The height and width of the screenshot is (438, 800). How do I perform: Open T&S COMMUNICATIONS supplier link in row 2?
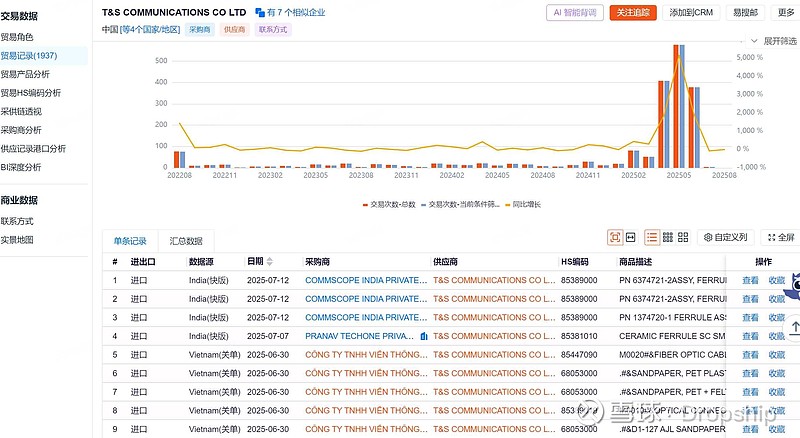click(494, 299)
